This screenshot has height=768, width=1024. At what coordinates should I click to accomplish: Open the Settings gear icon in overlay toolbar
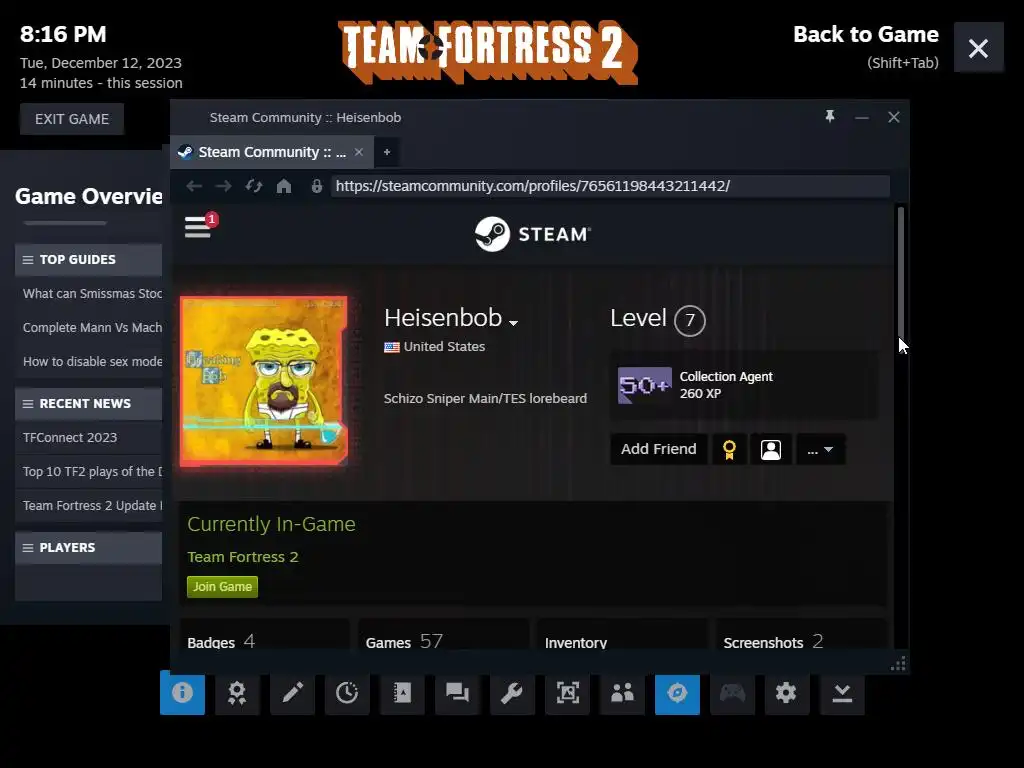point(786,693)
